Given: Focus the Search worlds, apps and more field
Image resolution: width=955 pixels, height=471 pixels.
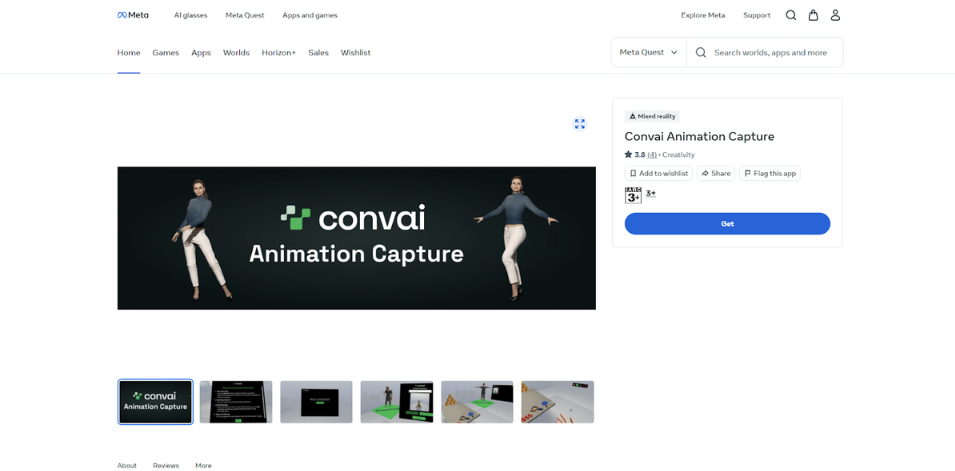Looking at the screenshot, I should pyautogui.click(x=765, y=52).
